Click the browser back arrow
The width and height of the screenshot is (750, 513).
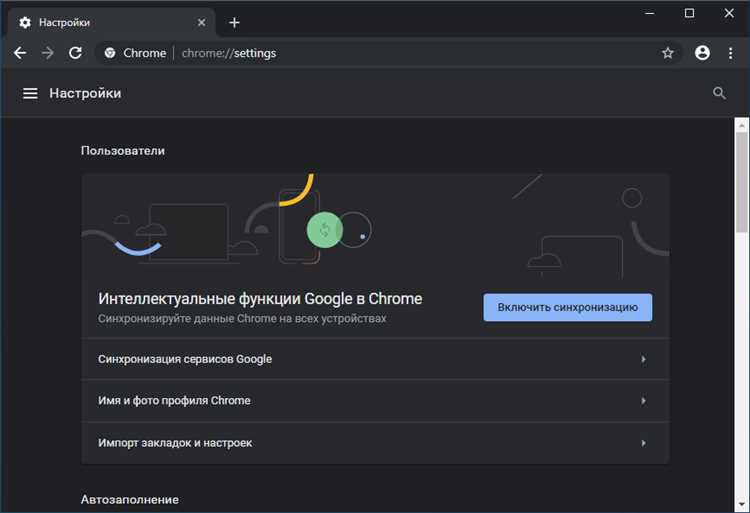point(19,53)
